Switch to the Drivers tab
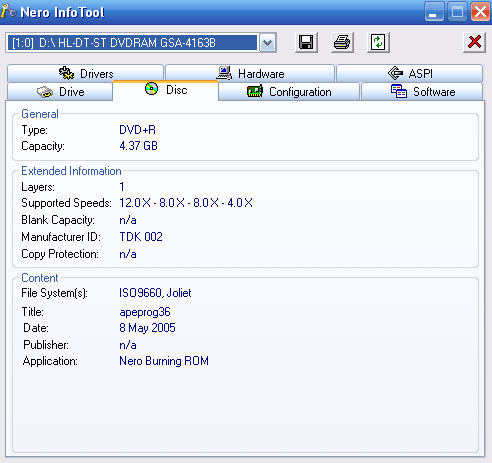Viewport: 492px width, 463px height. point(86,73)
